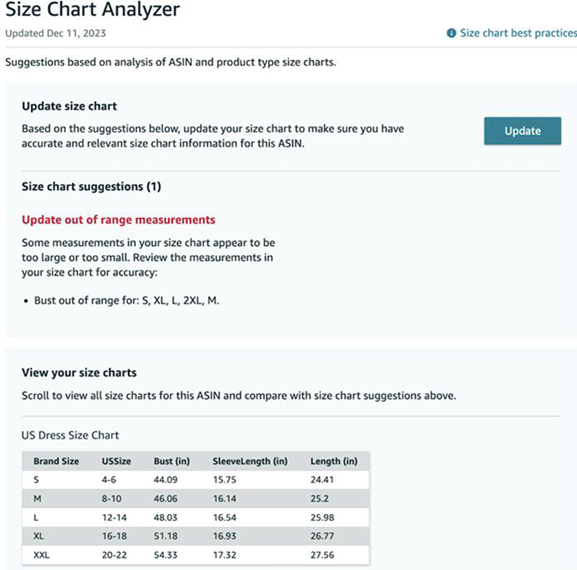Click the US Dress Size Chart title
Image resolution: width=577 pixels, height=570 pixels.
point(70,435)
